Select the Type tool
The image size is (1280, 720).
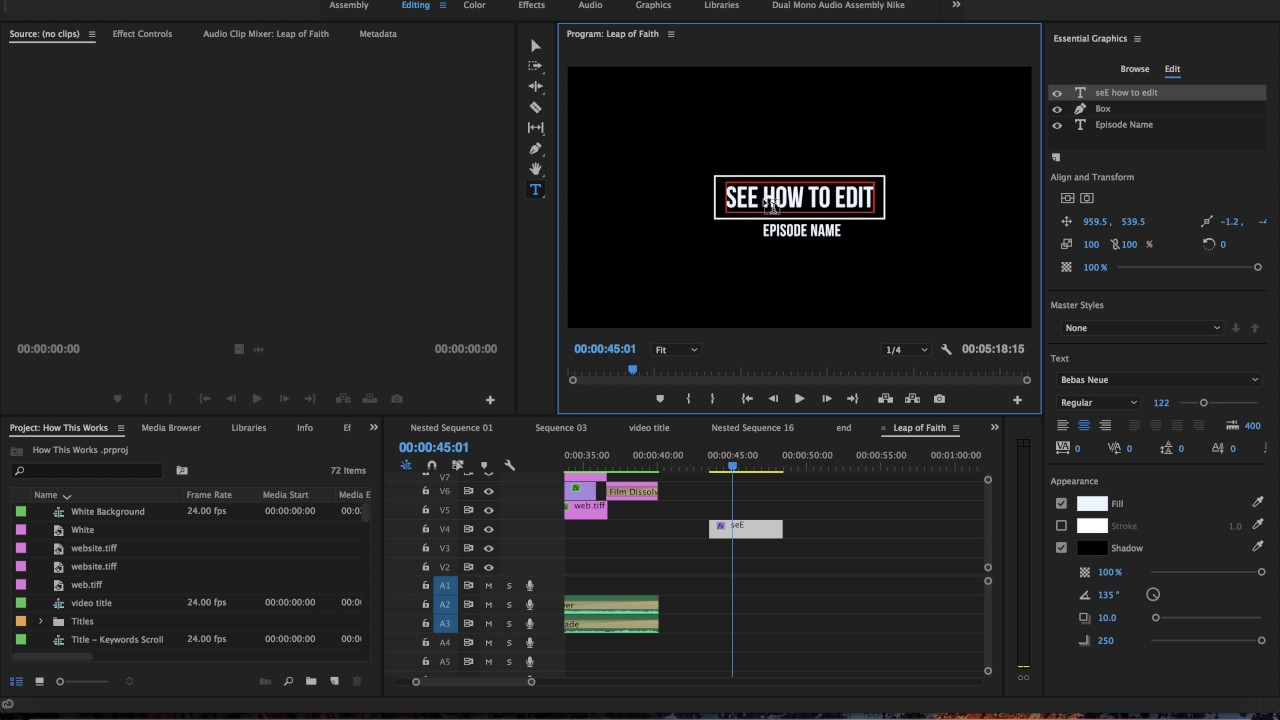tap(535, 190)
